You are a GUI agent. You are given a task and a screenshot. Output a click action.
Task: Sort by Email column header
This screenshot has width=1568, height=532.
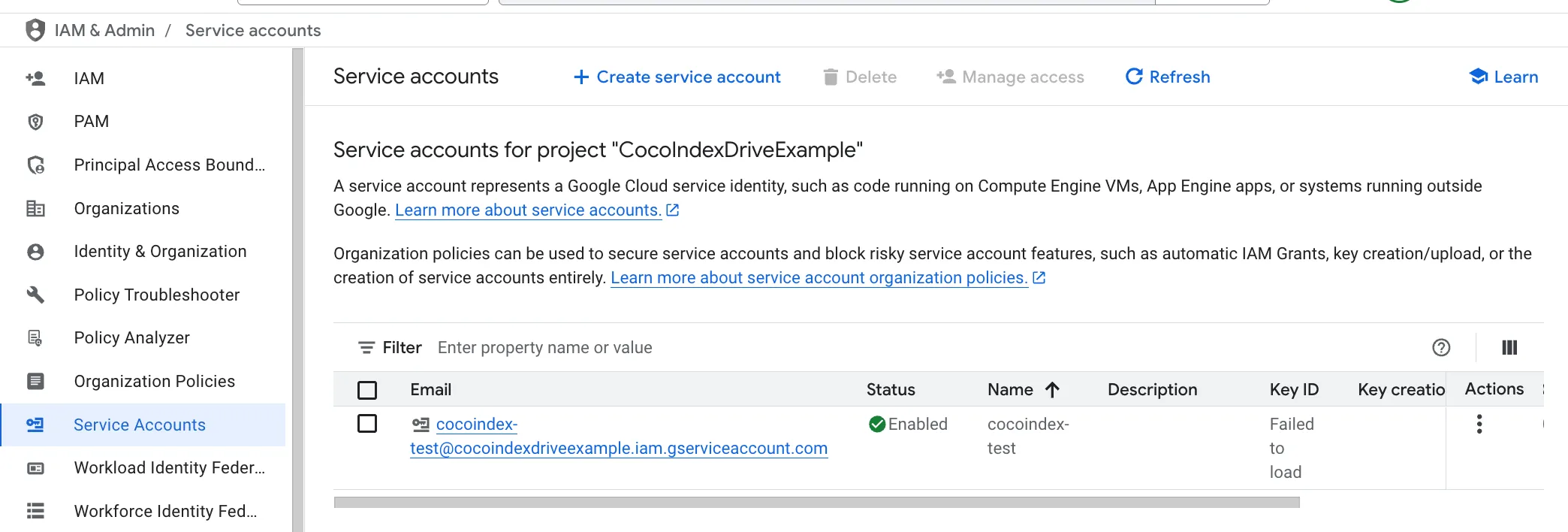[x=430, y=389]
